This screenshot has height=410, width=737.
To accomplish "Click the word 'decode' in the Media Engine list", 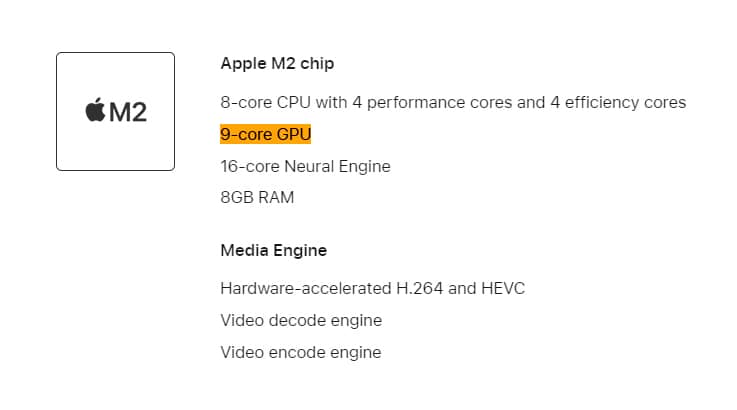I will click(295, 320).
